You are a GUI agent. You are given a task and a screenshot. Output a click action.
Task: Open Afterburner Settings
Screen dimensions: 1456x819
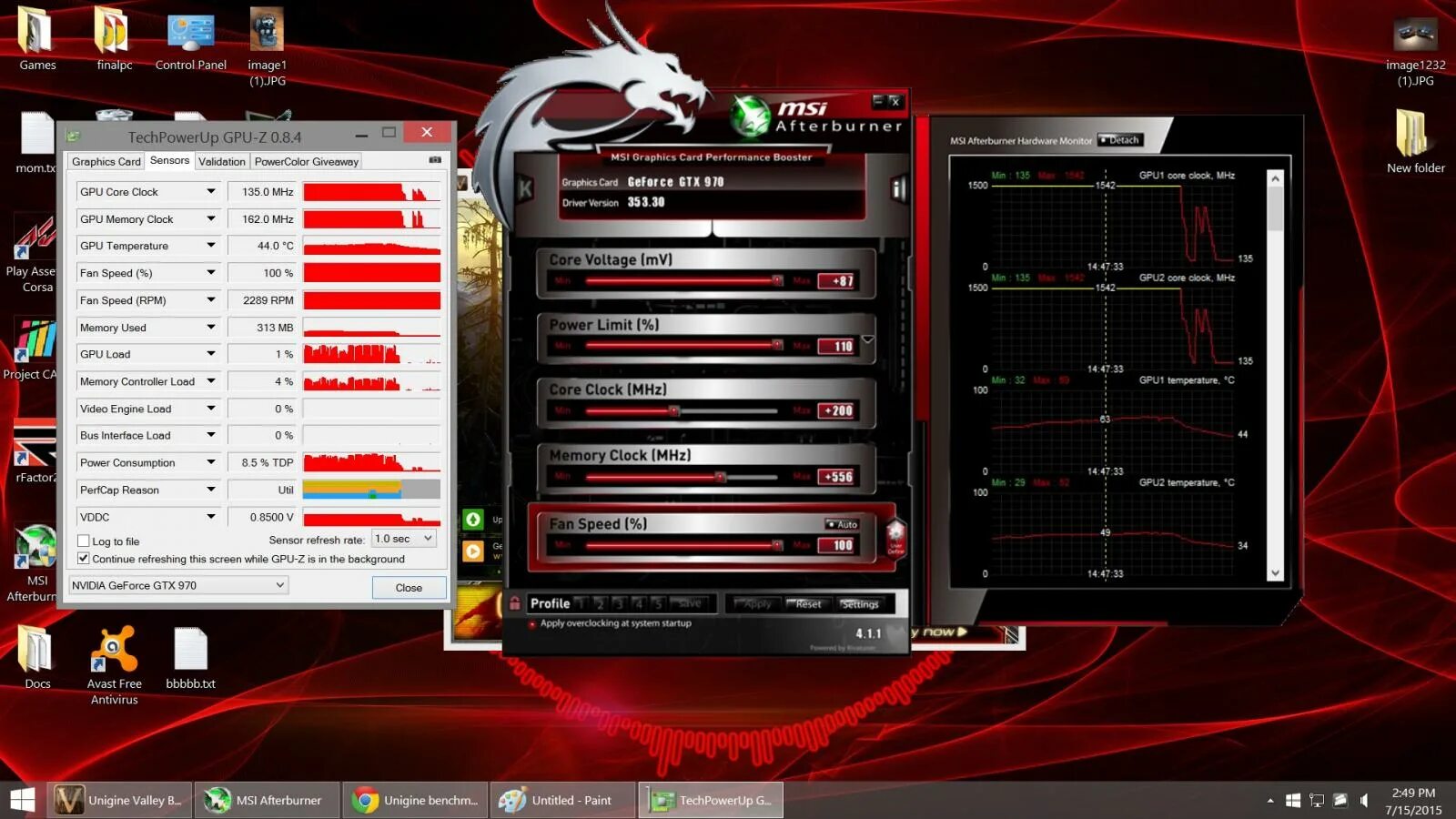tap(859, 603)
